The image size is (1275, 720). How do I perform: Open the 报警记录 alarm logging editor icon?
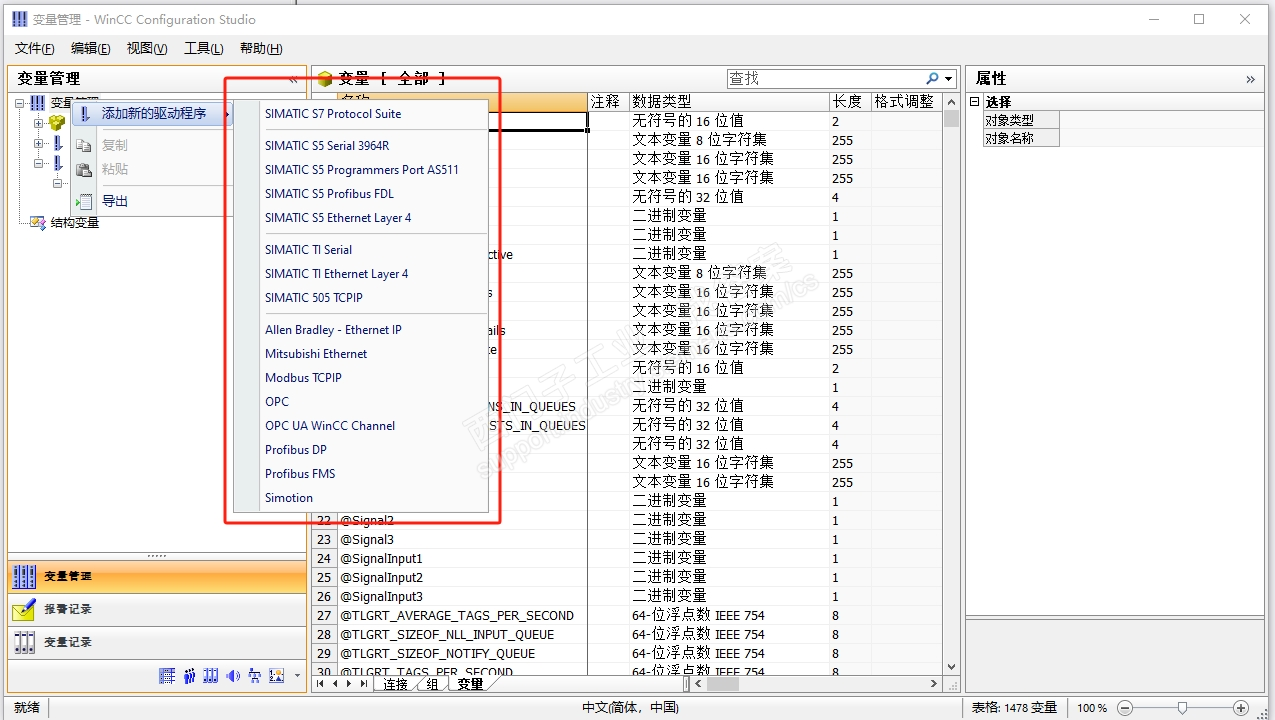(24, 609)
